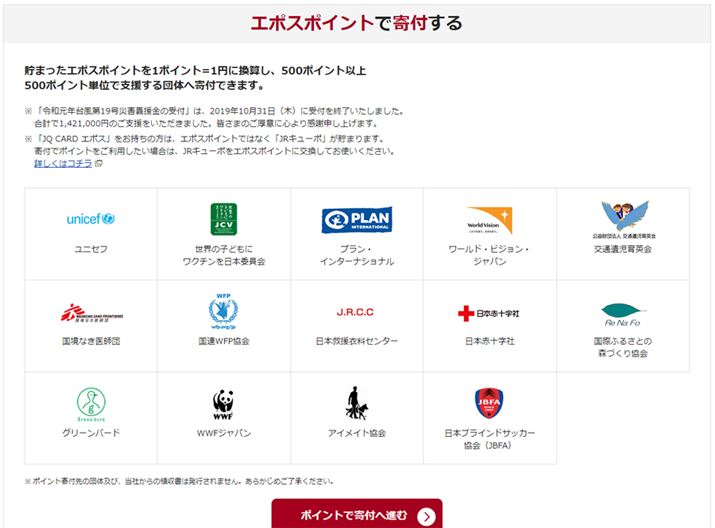Click 日本赤十字社 caption under the logo

(489, 341)
